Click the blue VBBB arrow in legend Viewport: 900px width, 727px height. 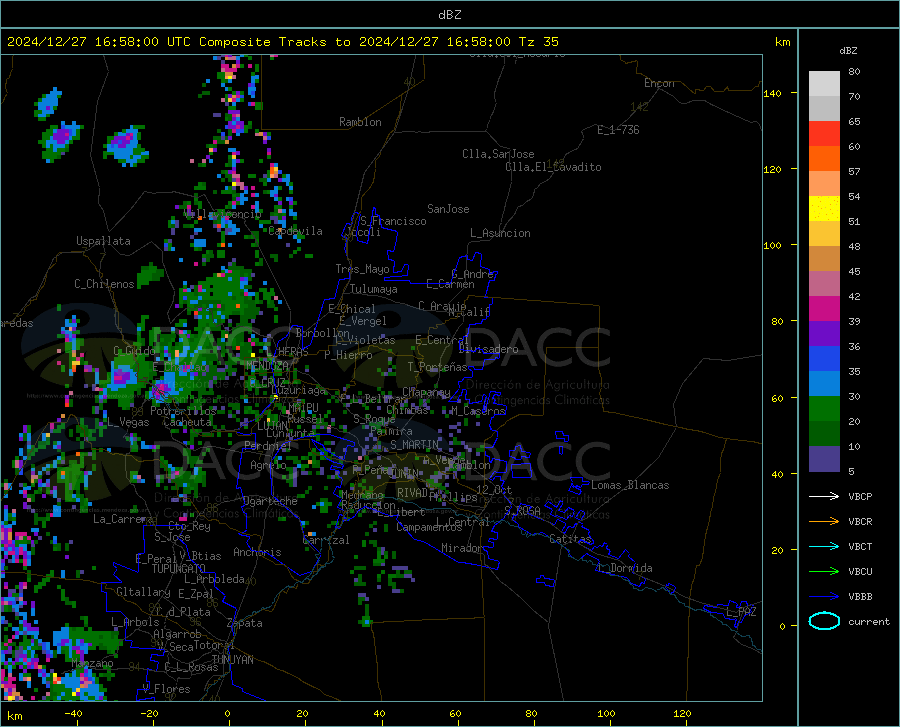[x=824, y=596]
